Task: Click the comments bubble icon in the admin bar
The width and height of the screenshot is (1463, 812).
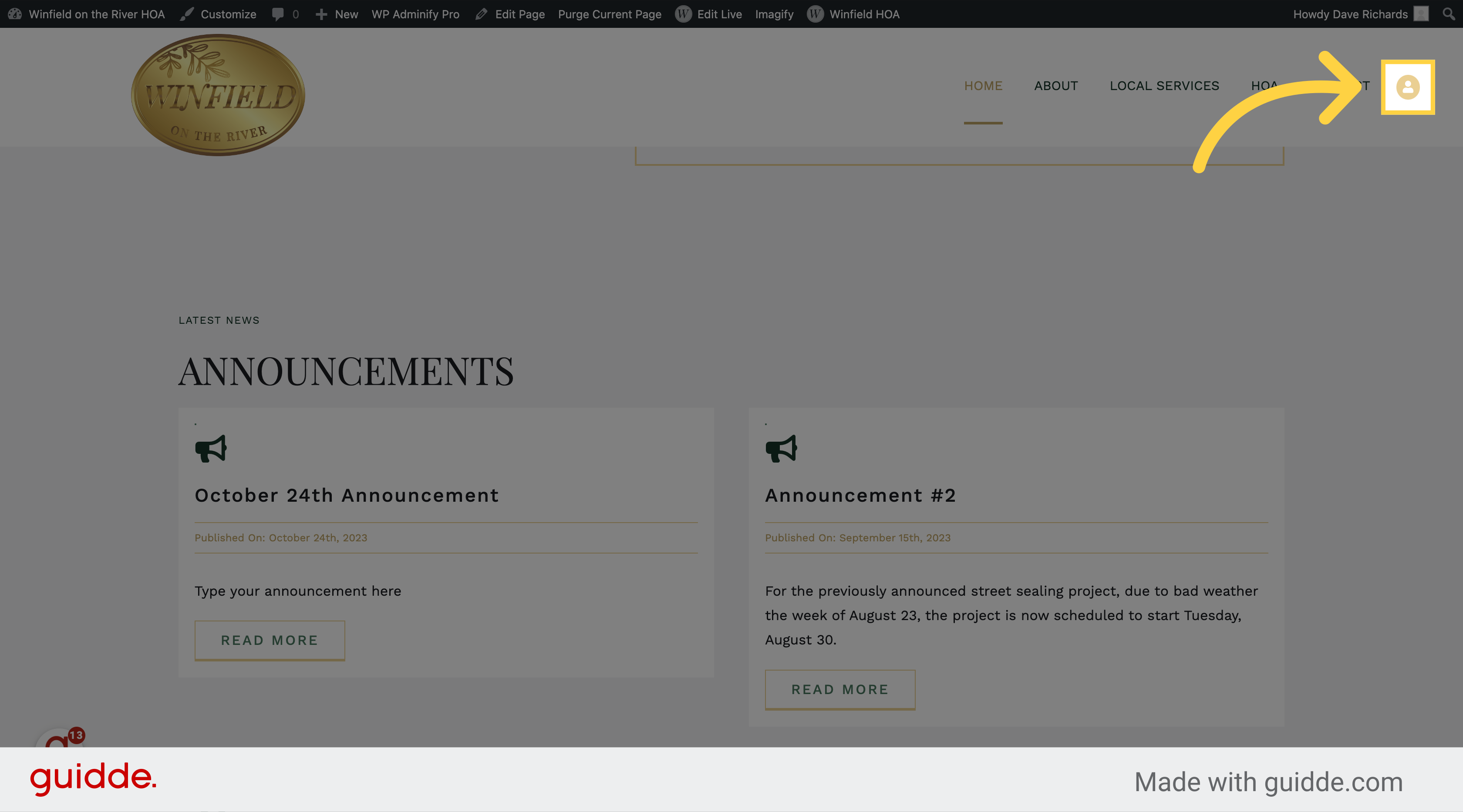Action: [x=278, y=14]
